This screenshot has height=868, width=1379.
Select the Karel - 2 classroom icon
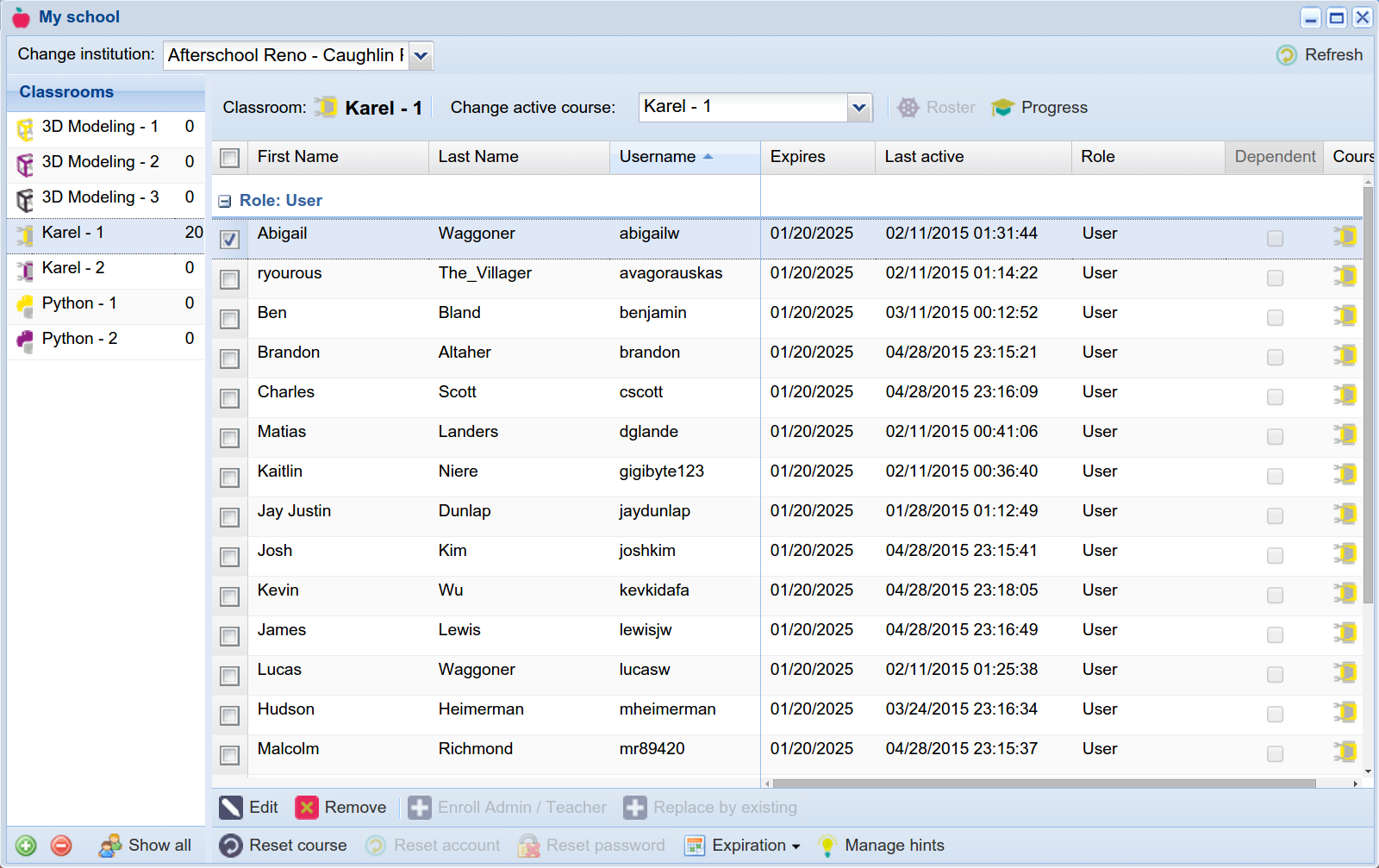tap(26, 267)
